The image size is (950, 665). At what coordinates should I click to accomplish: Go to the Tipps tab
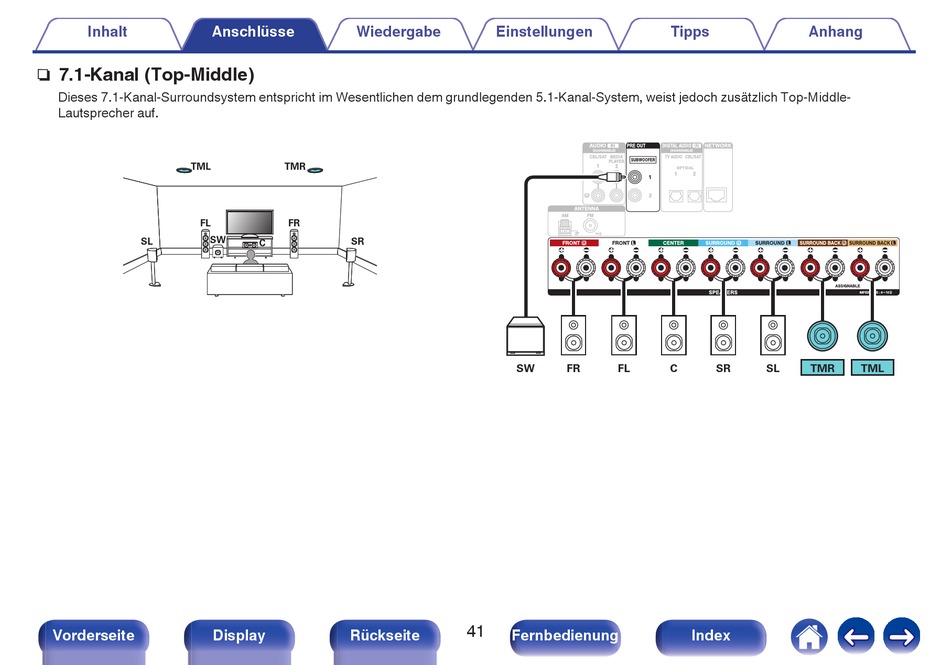coord(689,33)
